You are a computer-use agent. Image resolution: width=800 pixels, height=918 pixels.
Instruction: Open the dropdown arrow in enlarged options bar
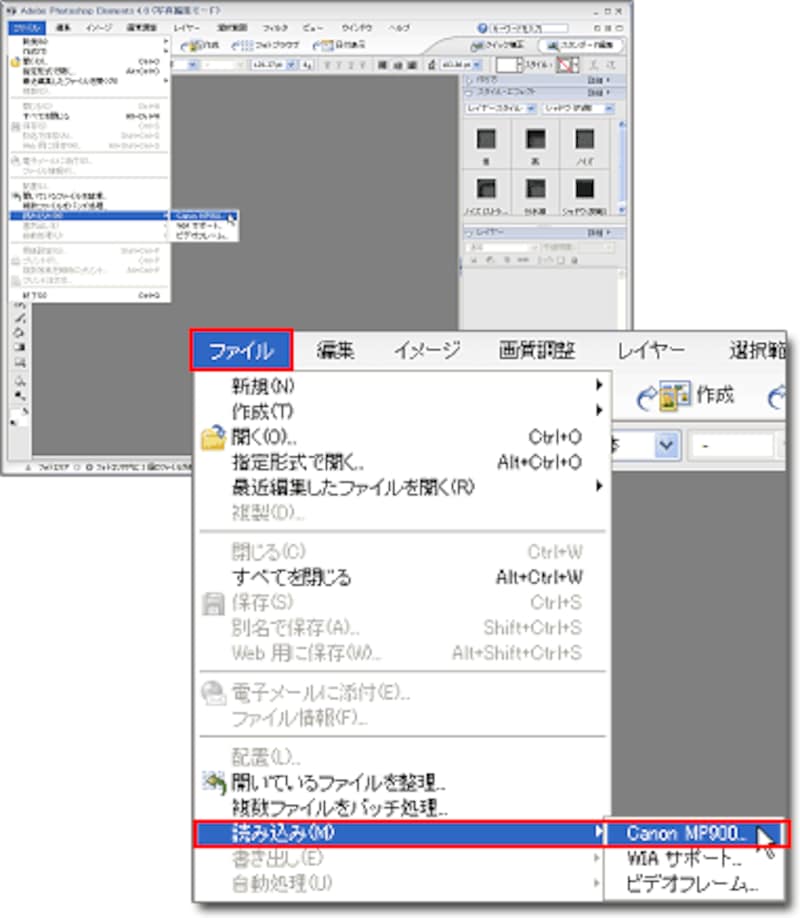tap(666, 446)
